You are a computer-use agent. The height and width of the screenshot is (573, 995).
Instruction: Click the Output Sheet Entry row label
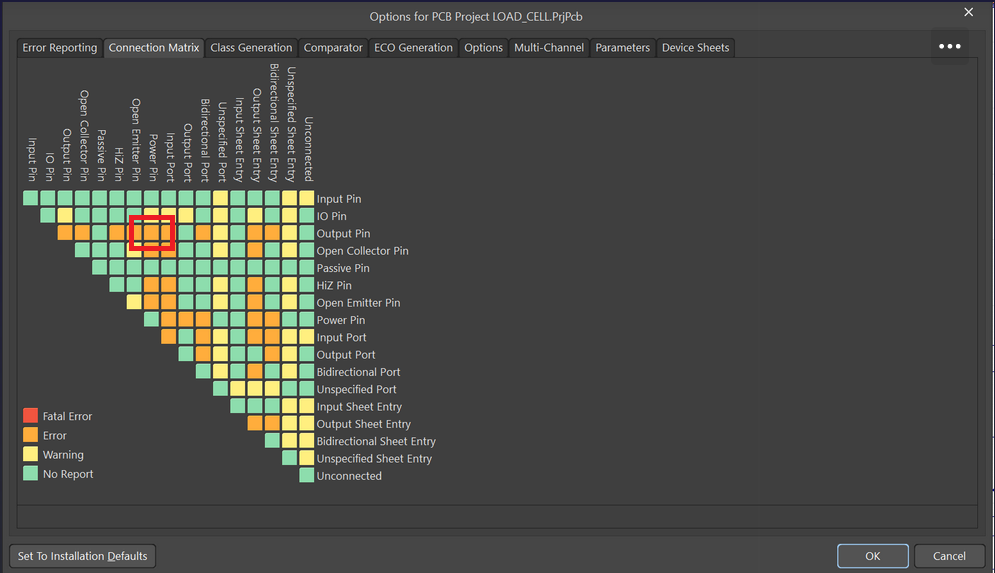click(364, 424)
